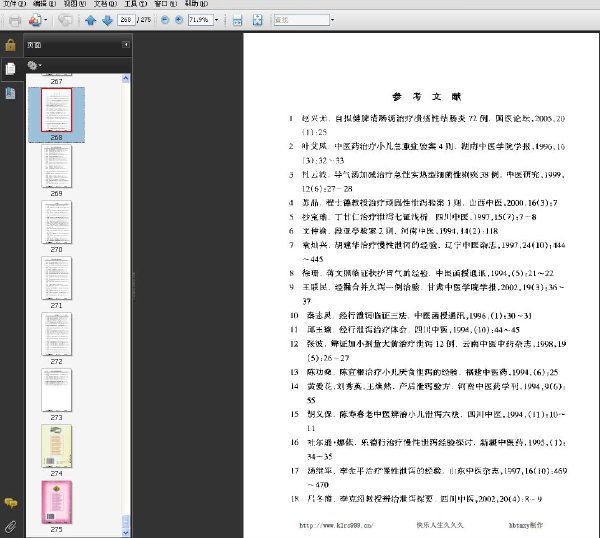600x538 pixels.
Task: Go to previous page with up arrow
Action: [x=91, y=20]
